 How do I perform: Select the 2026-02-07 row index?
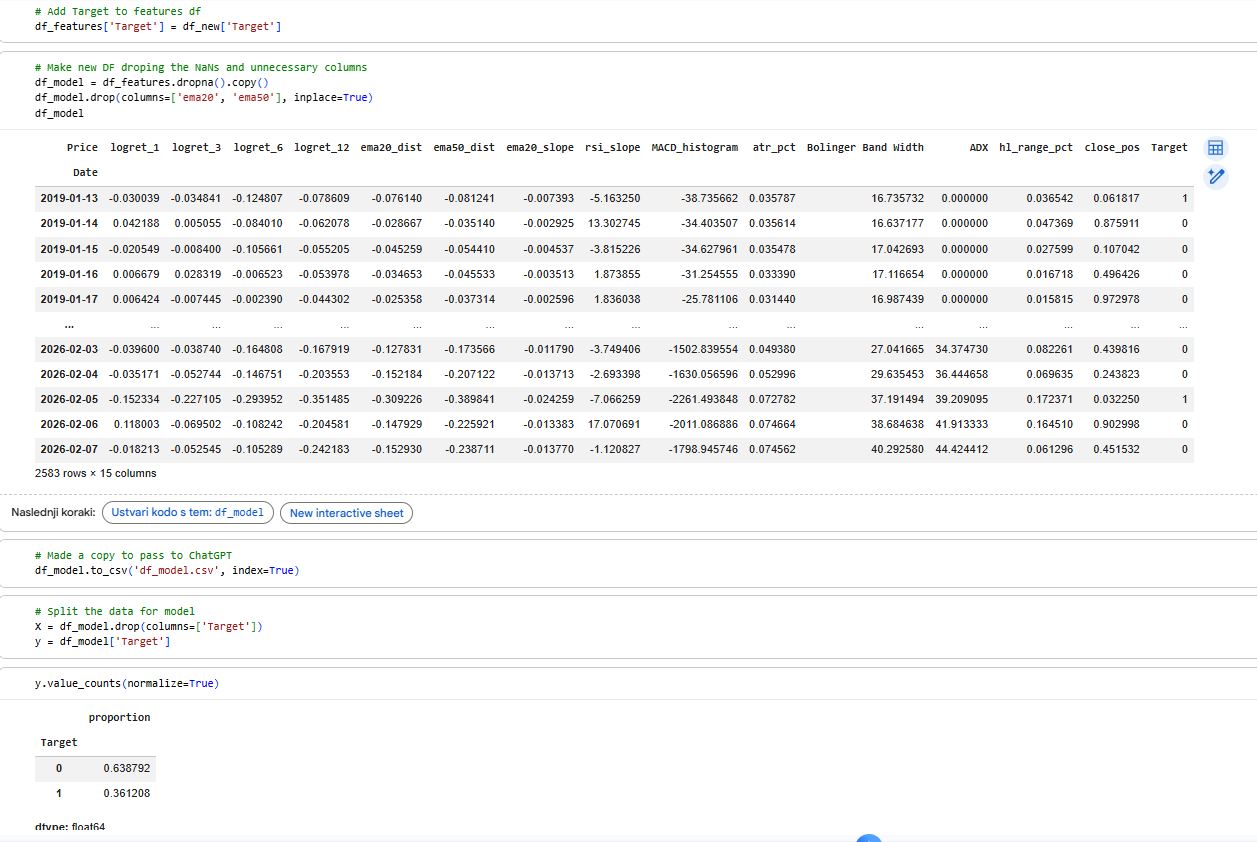coord(69,449)
